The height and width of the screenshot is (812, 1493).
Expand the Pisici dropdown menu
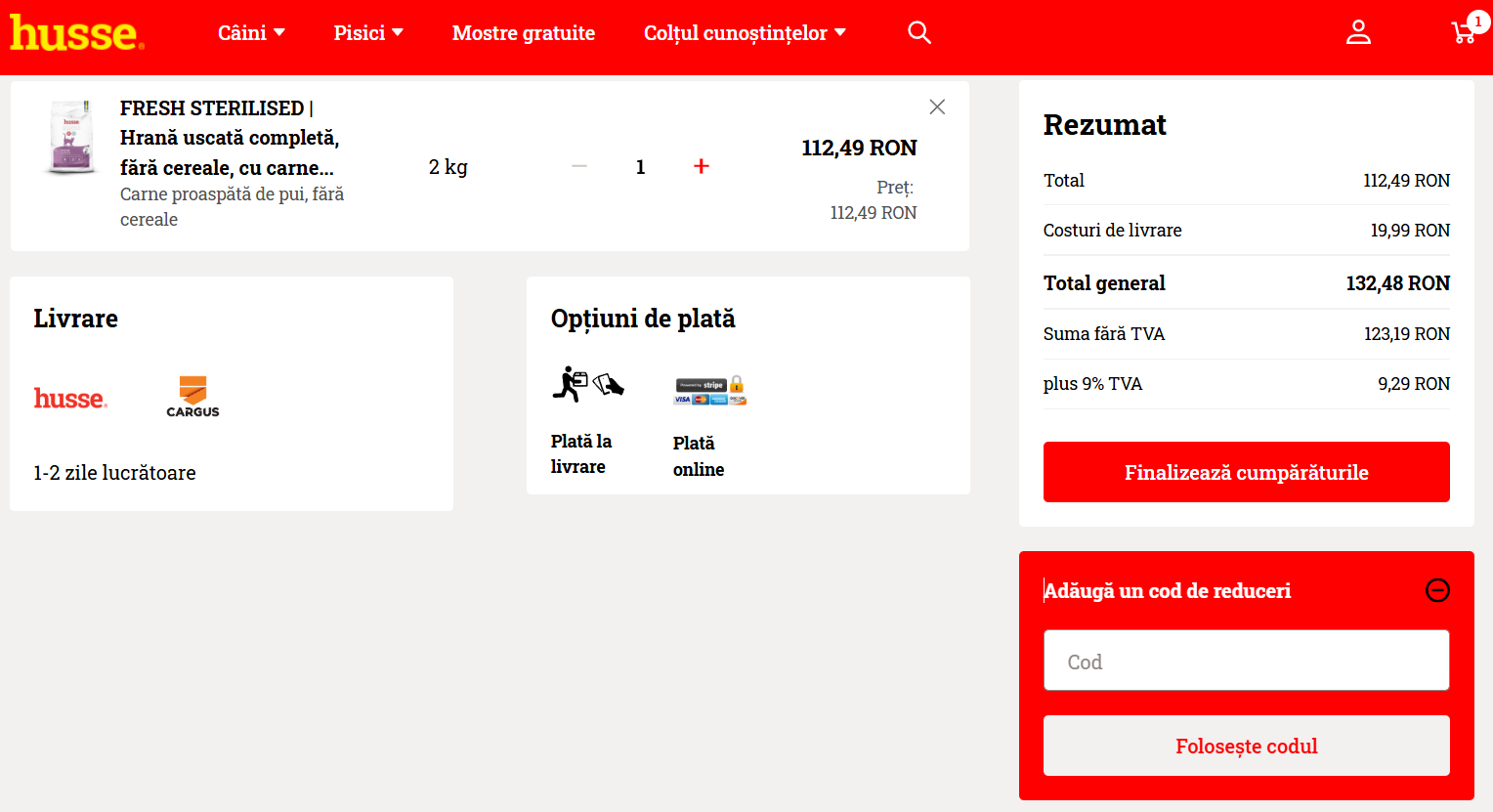tap(368, 33)
